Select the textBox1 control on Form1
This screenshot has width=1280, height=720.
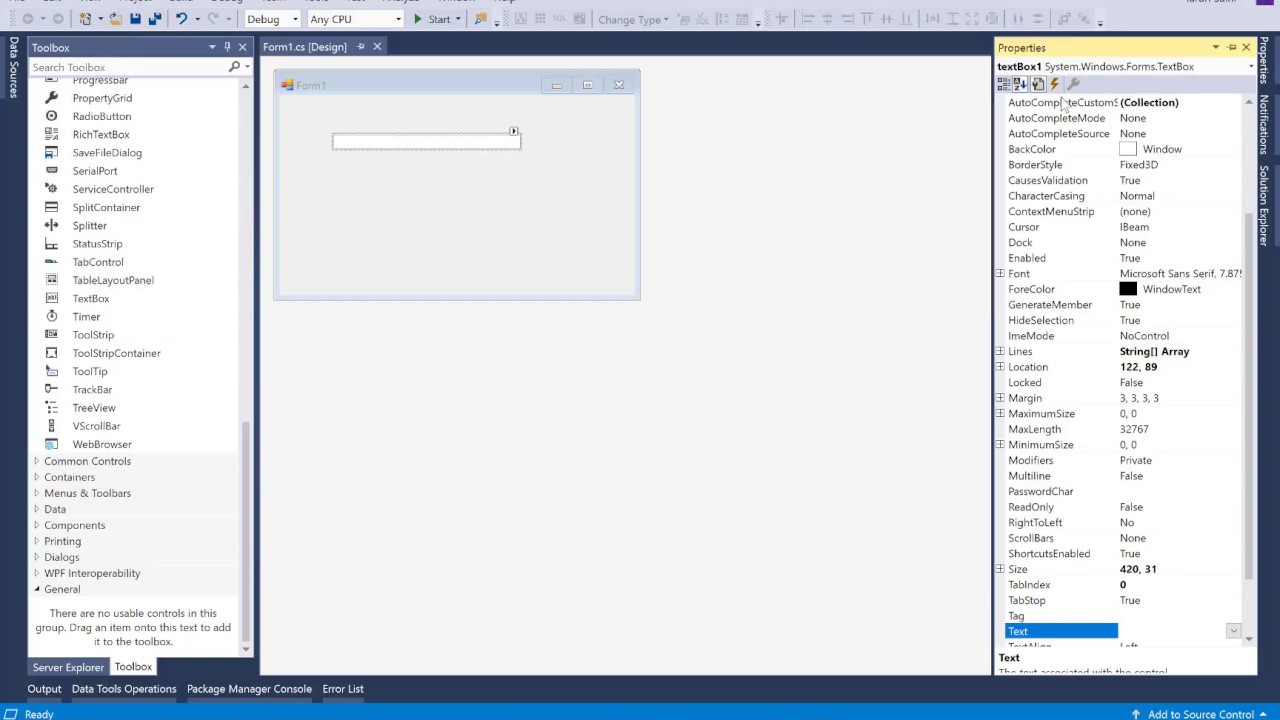coord(426,142)
